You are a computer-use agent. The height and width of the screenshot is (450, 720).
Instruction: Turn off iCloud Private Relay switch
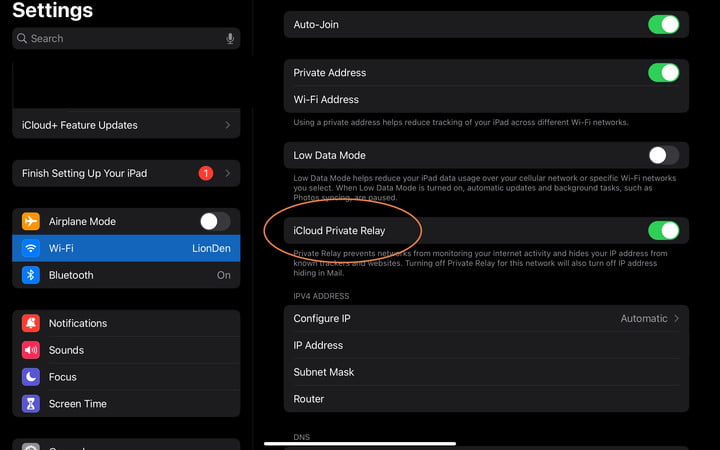[664, 231]
